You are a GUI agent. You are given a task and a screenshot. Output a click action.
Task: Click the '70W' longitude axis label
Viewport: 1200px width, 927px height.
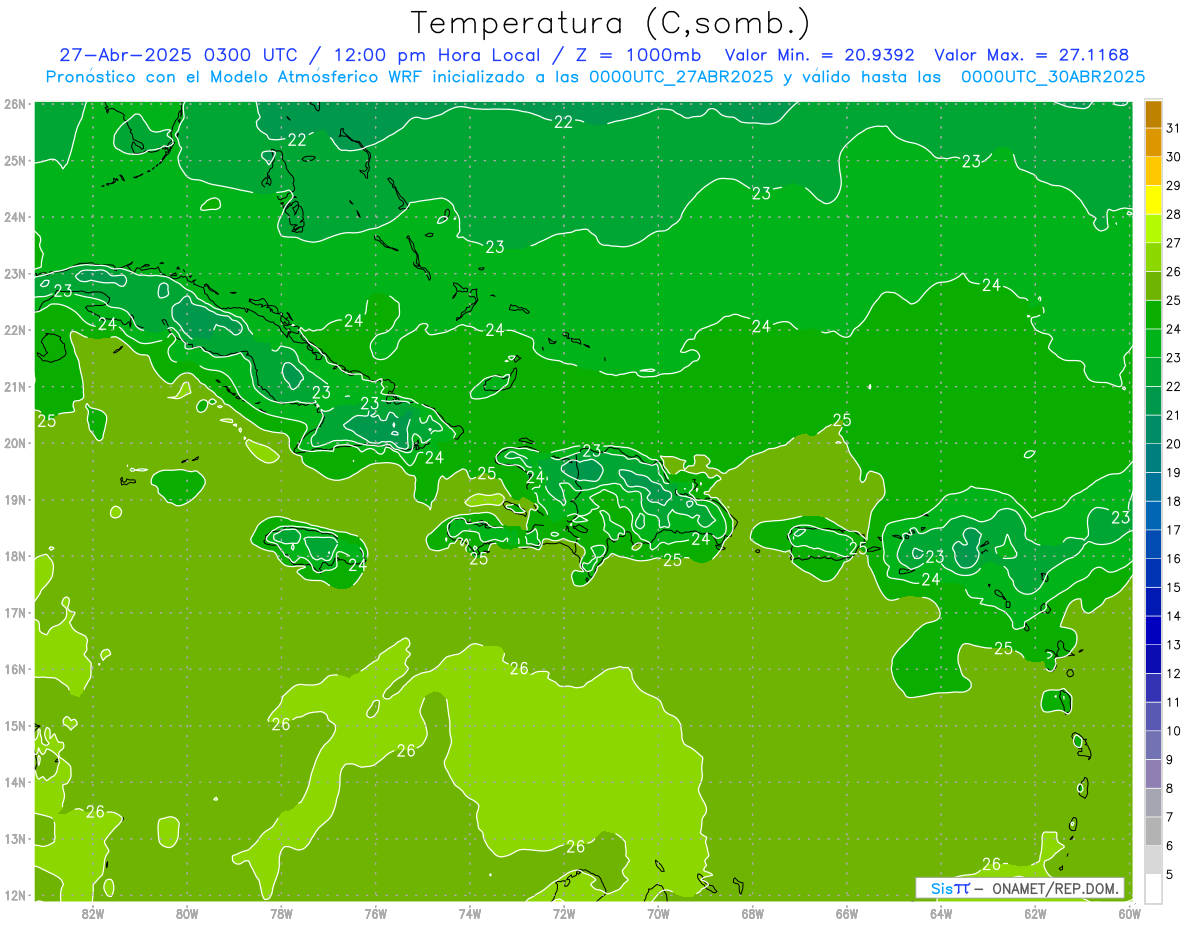tap(658, 913)
